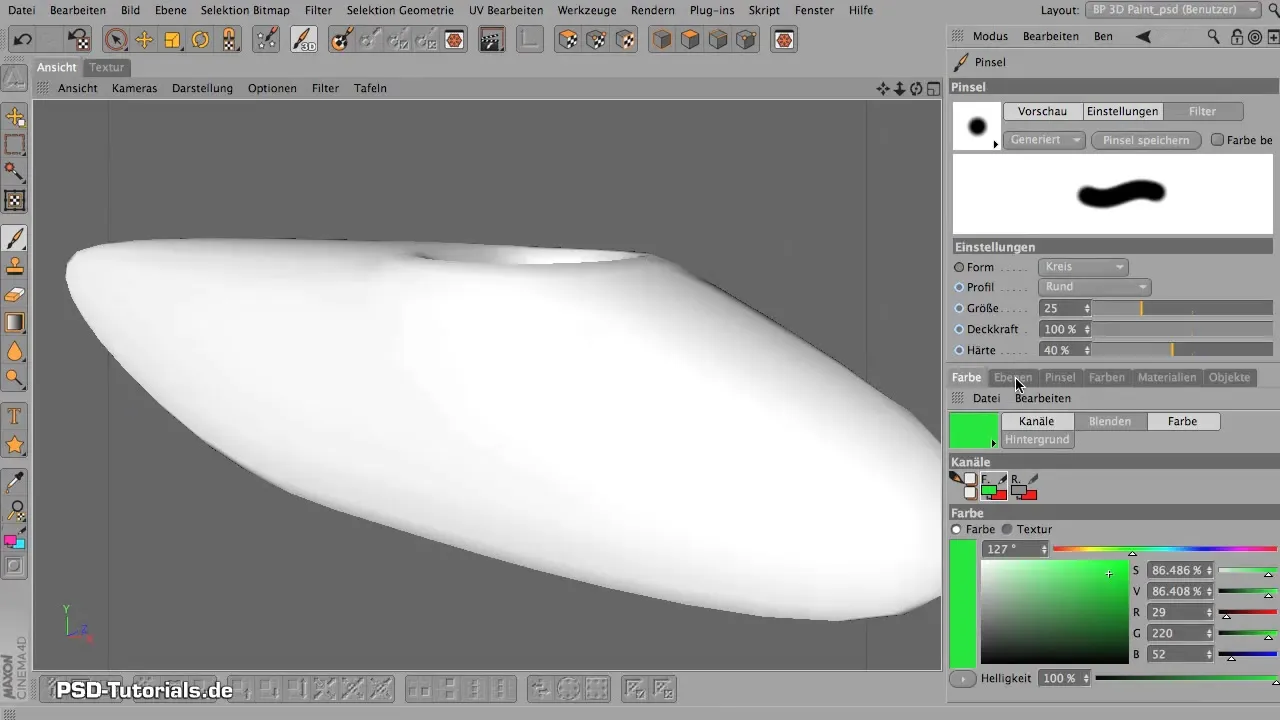Click the rainbow hue slider
The image size is (1280, 720).
[1165, 549]
